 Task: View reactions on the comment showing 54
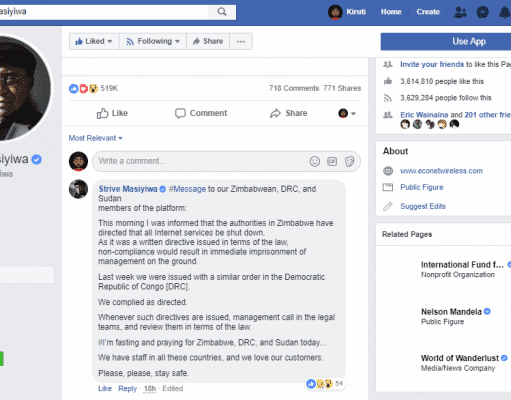click(325, 384)
